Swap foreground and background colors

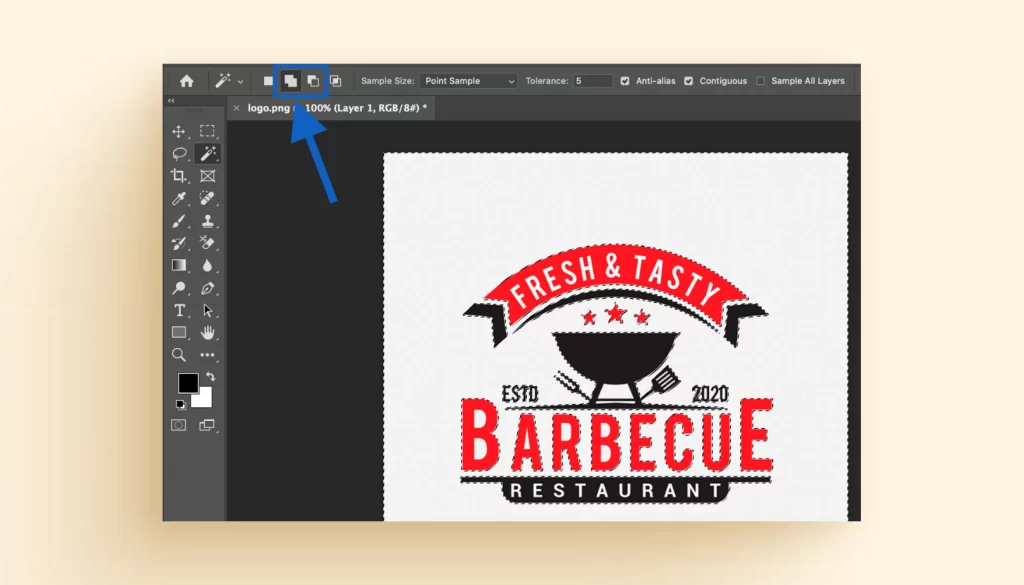210,376
